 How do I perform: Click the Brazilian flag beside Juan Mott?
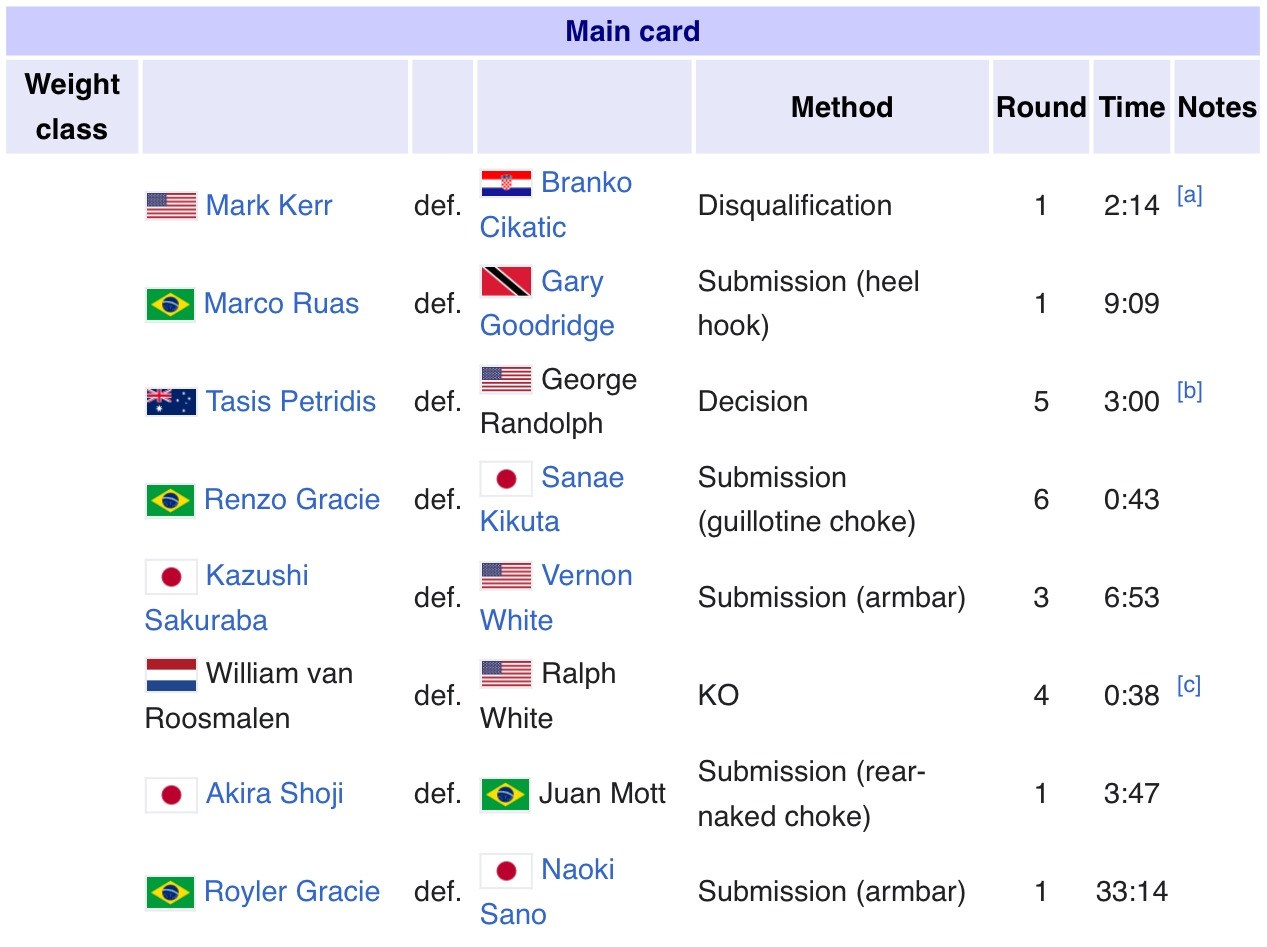click(505, 795)
